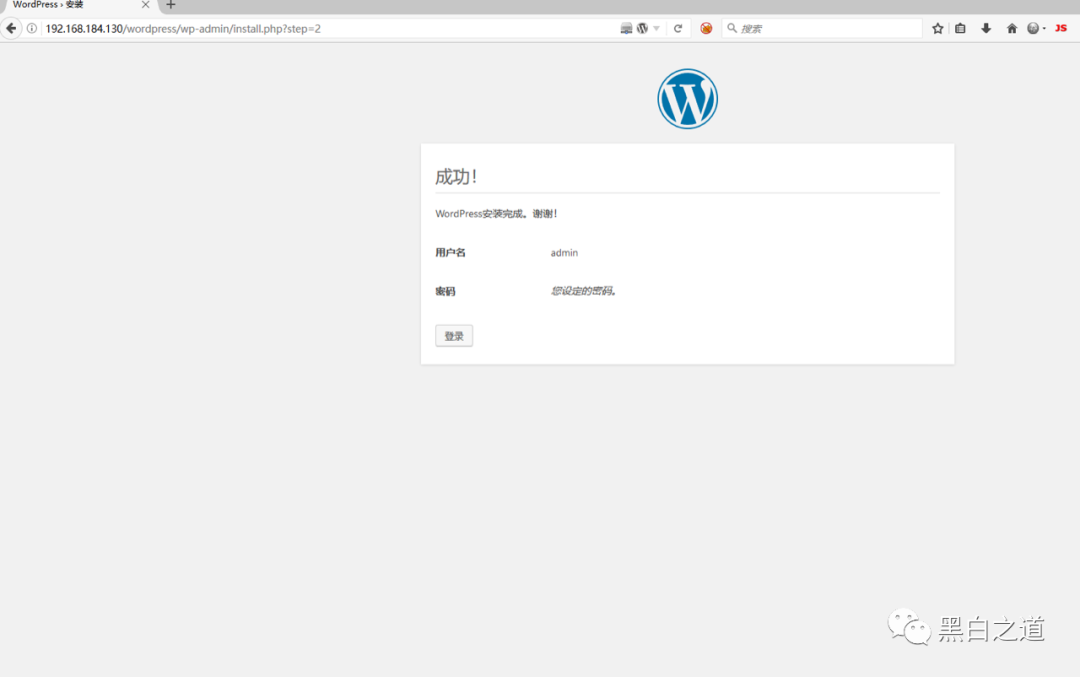Image resolution: width=1080 pixels, height=677 pixels.
Task: Show bookmarks list icon
Action: pos(960,28)
